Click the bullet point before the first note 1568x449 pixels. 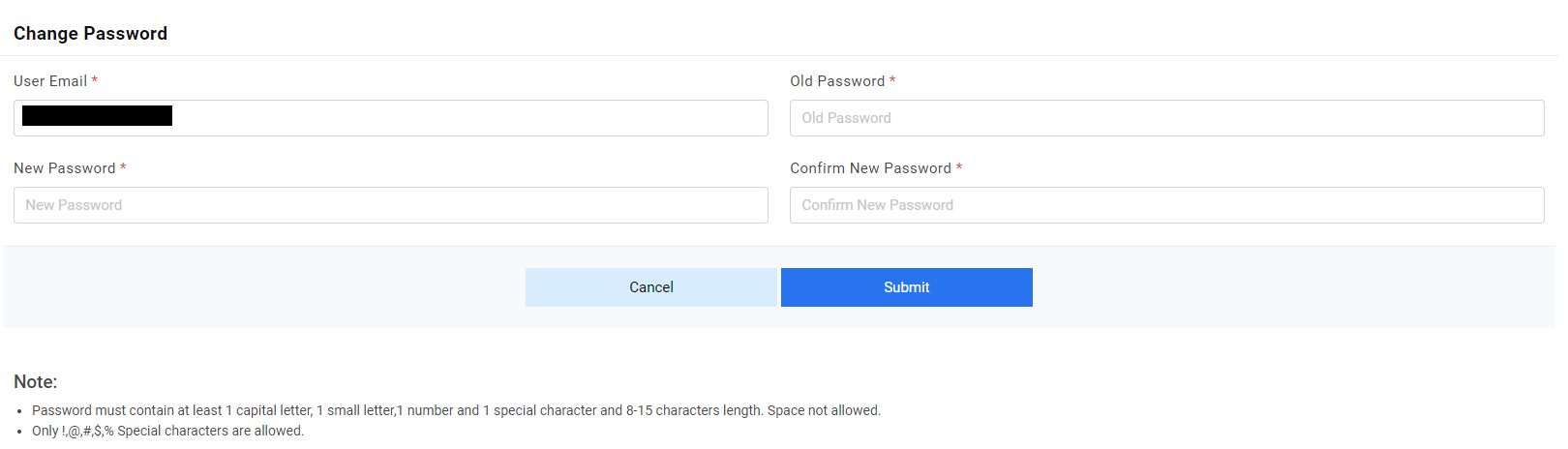(x=19, y=411)
